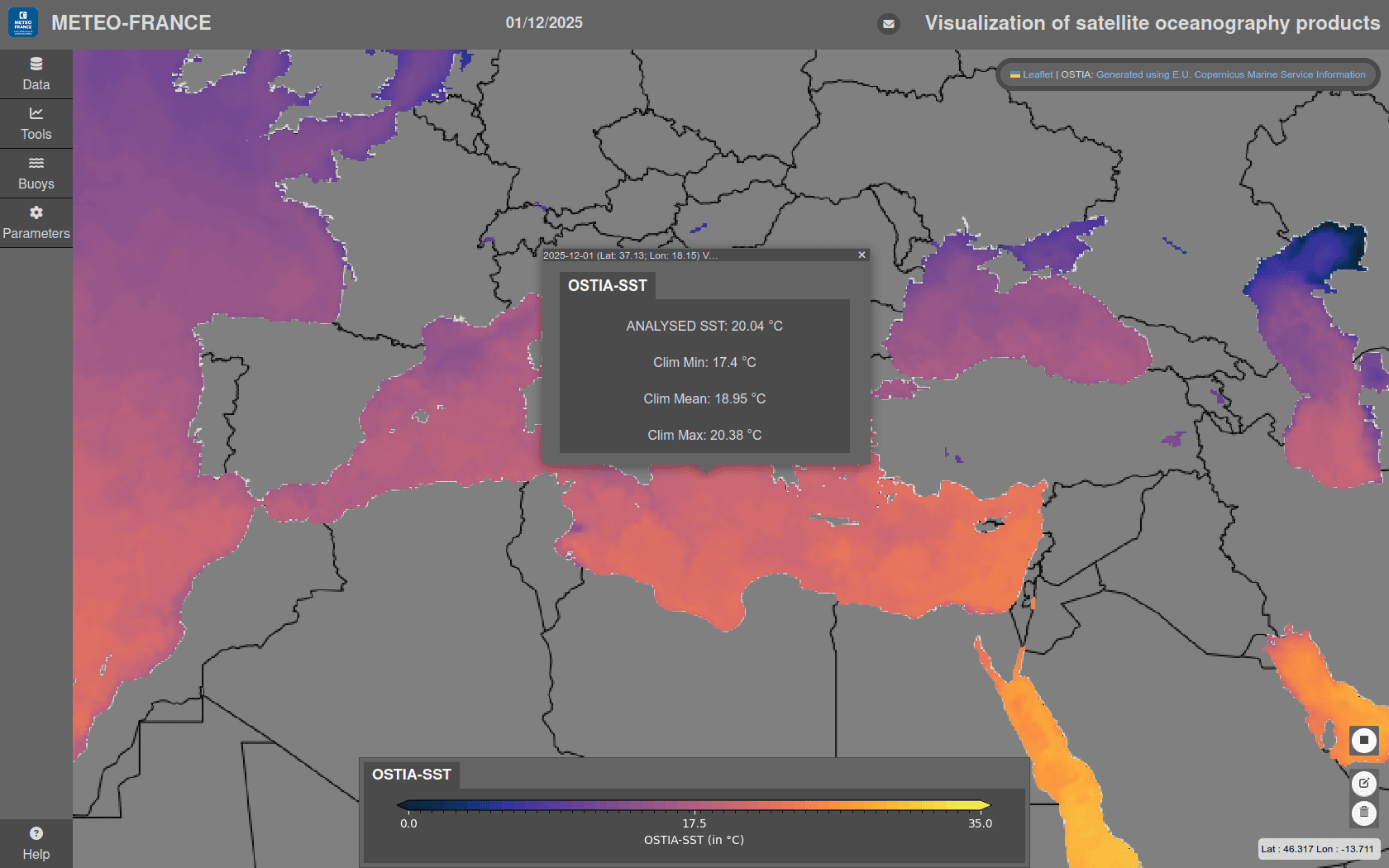
Task: Click the METEO-FRANCE title text
Action: (x=131, y=23)
